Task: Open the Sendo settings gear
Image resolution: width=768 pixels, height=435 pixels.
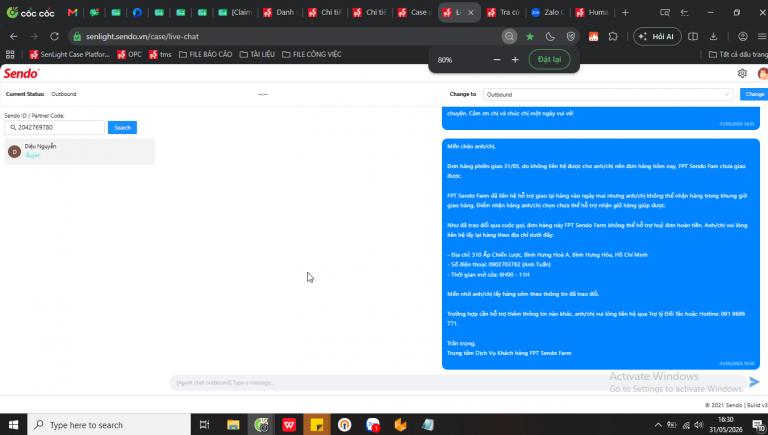Action: [742, 73]
